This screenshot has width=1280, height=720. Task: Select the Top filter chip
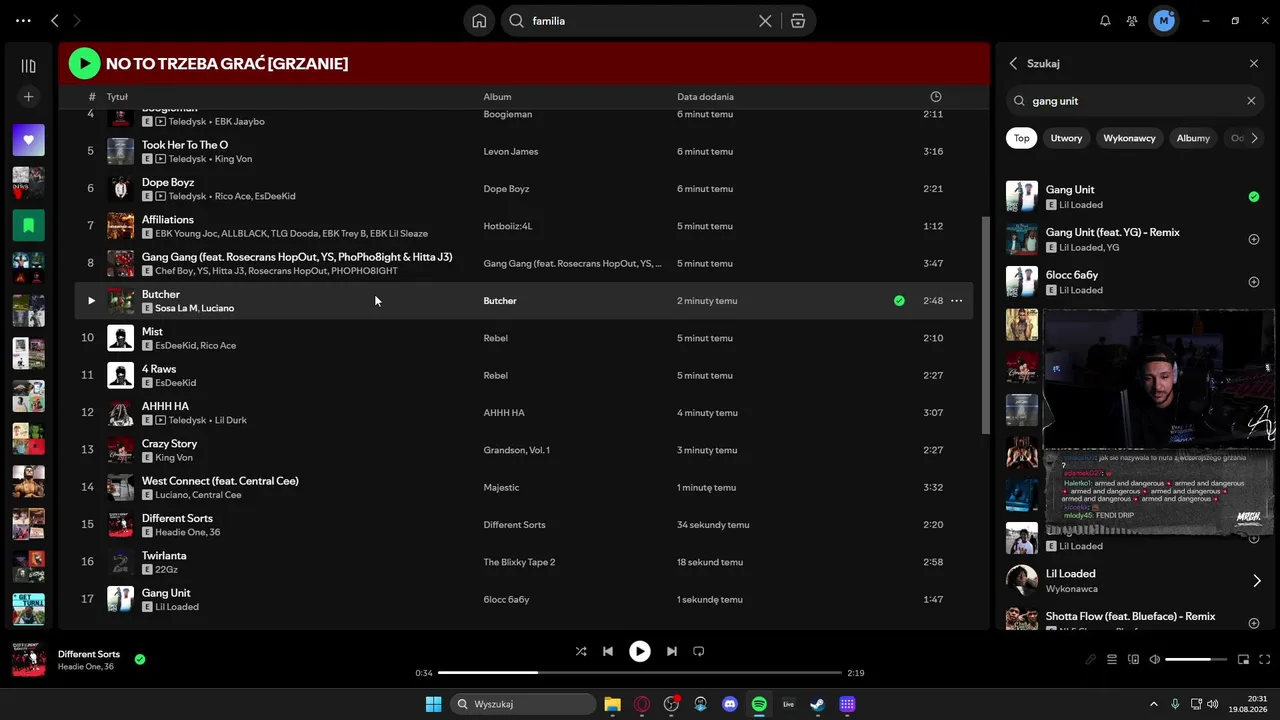[1021, 138]
